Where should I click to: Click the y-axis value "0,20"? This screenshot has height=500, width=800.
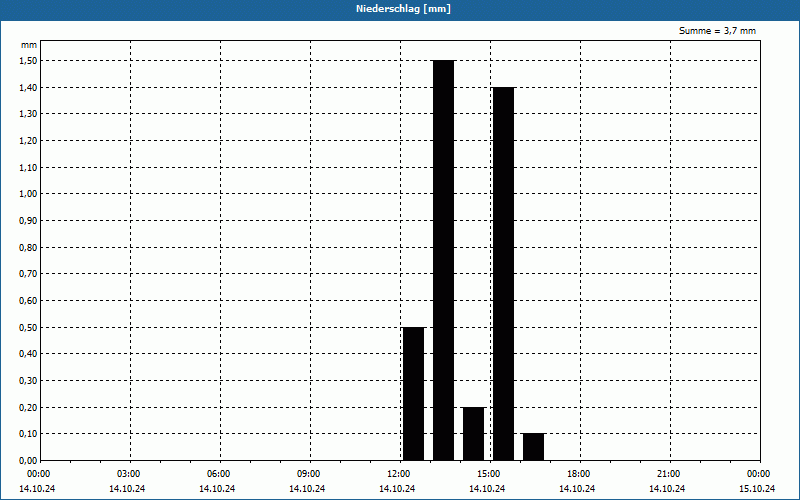[x=29, y=407]
